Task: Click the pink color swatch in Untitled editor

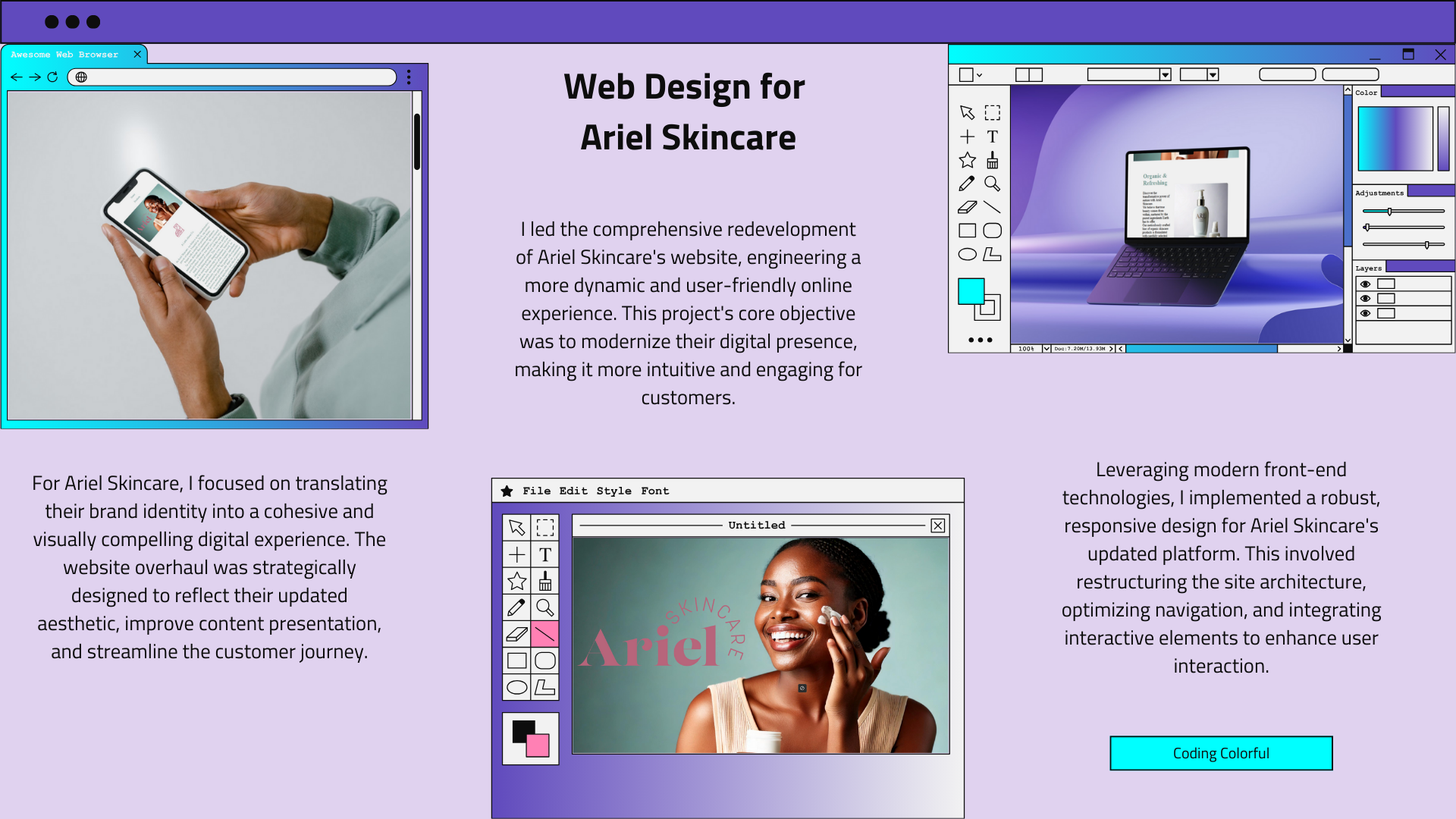Action: coord(538,746)
